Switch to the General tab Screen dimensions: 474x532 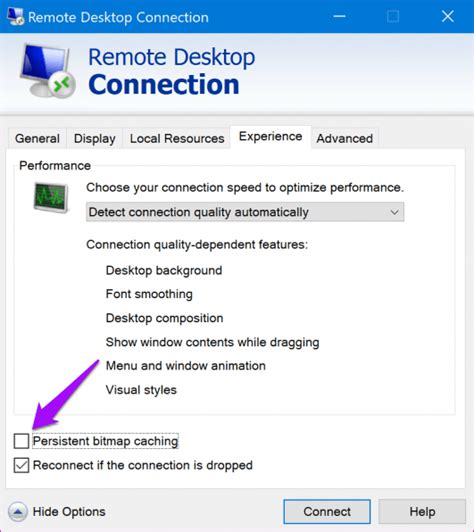[37, 138]
